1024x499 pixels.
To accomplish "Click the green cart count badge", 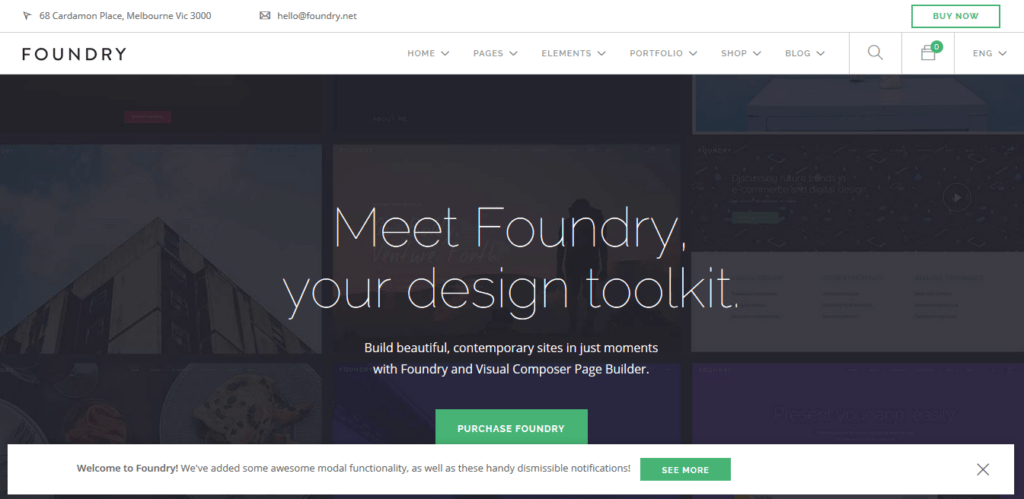I will point(937,46).
